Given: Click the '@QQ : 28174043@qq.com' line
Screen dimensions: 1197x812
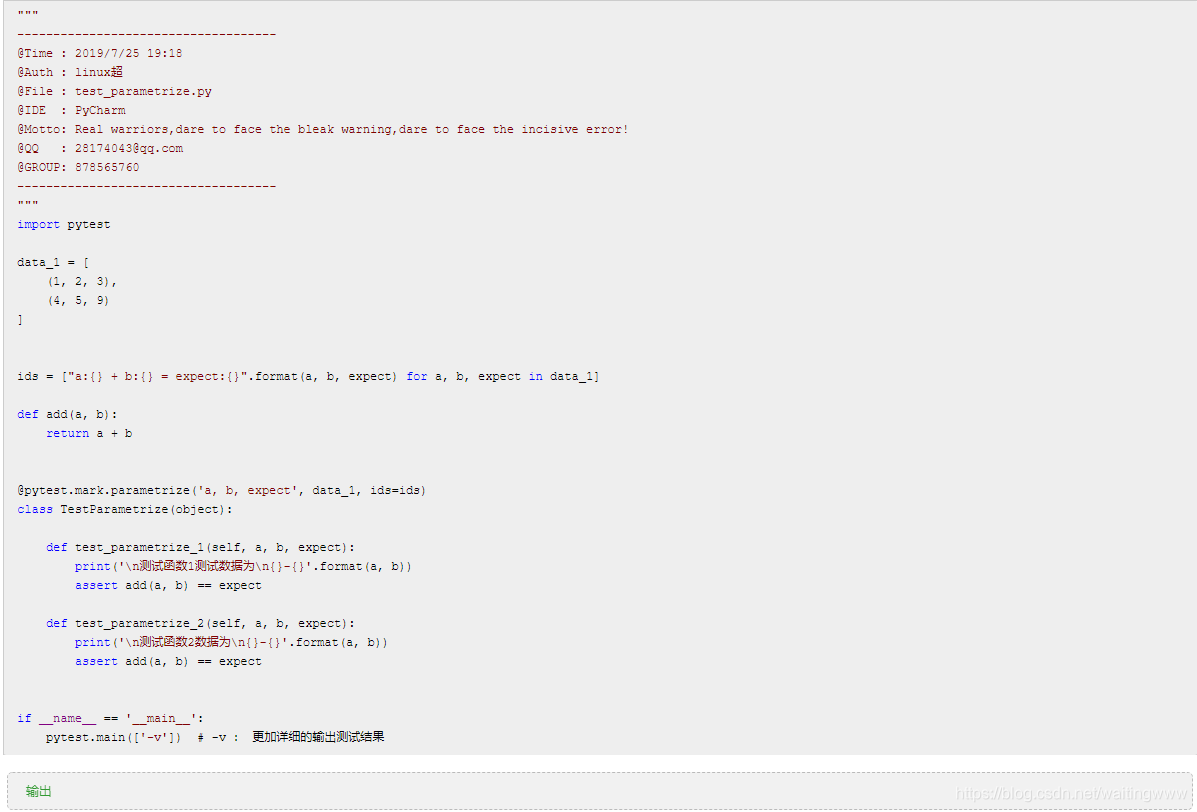Looking at the screenshot, I should tap(100, 149).
